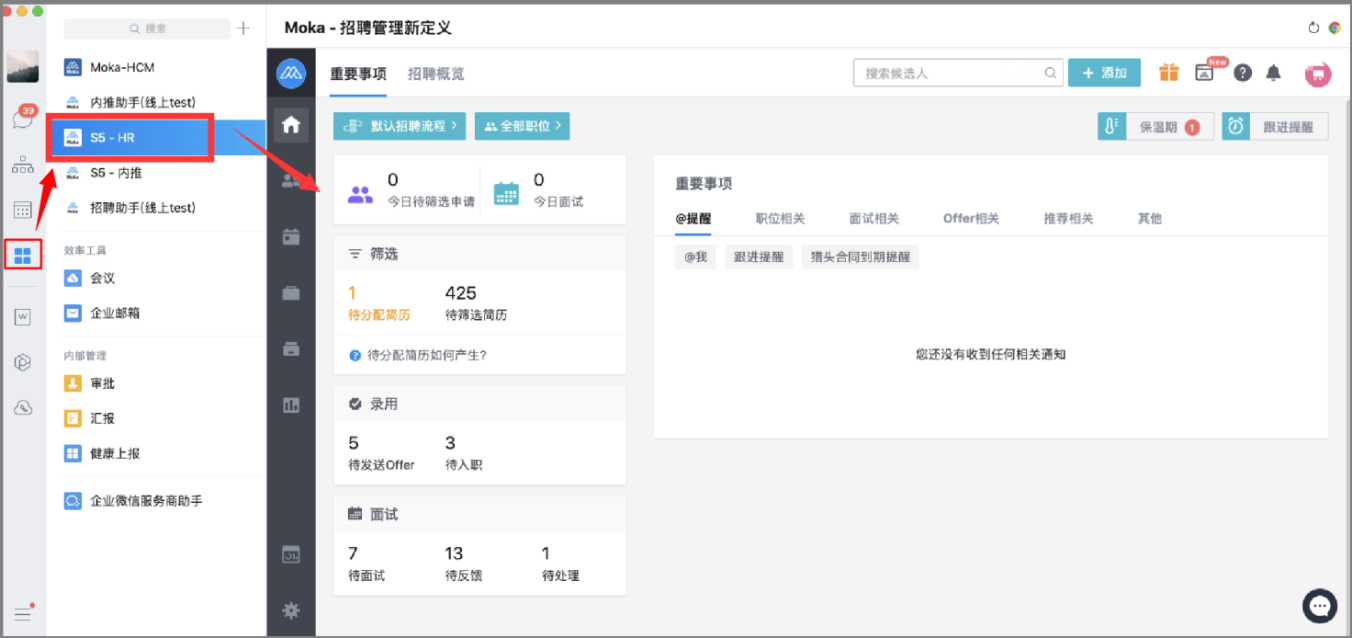Open the settings gear in dark sidebar

click(291, 610)
